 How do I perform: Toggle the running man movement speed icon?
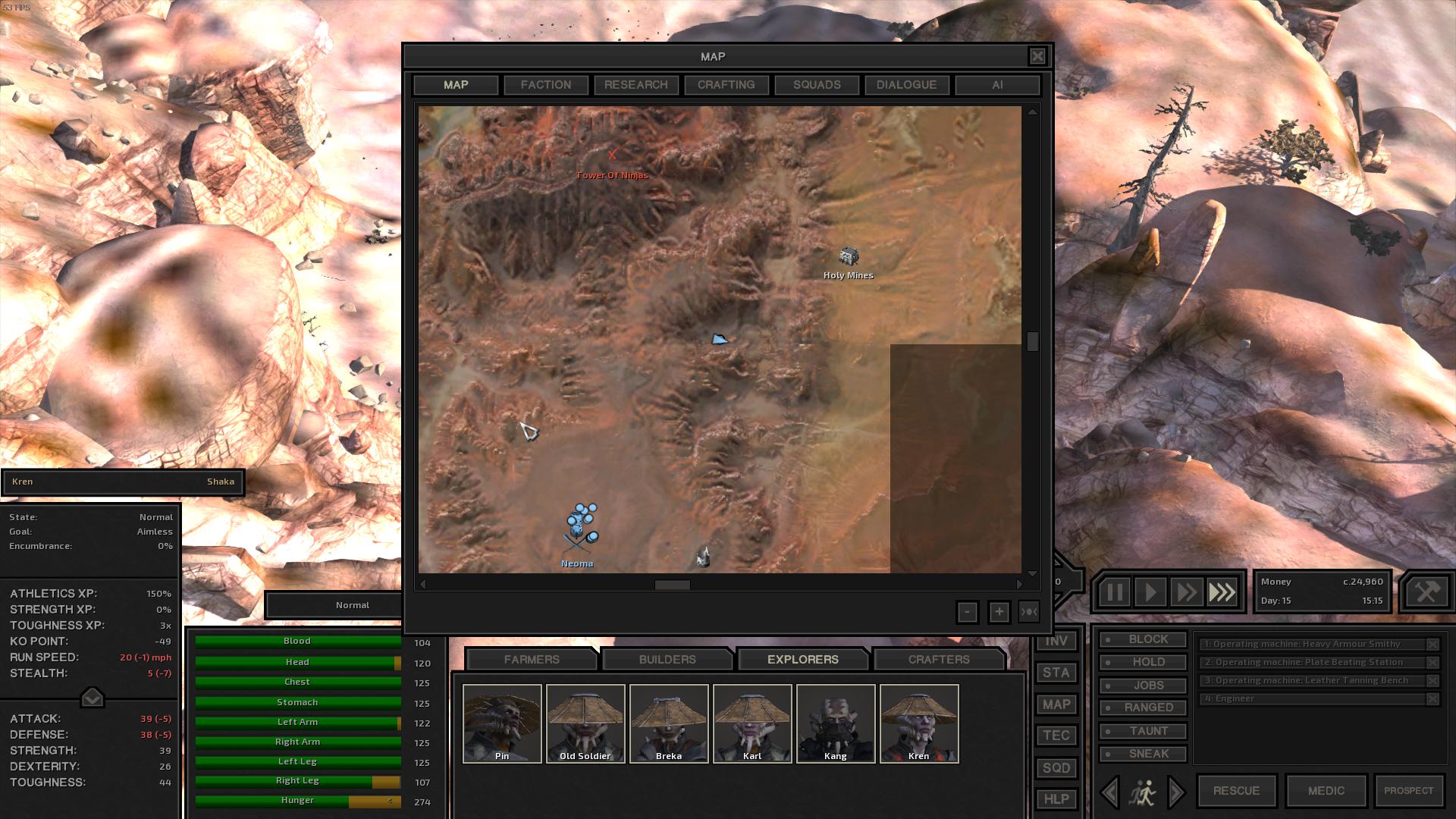point(1142,792)
